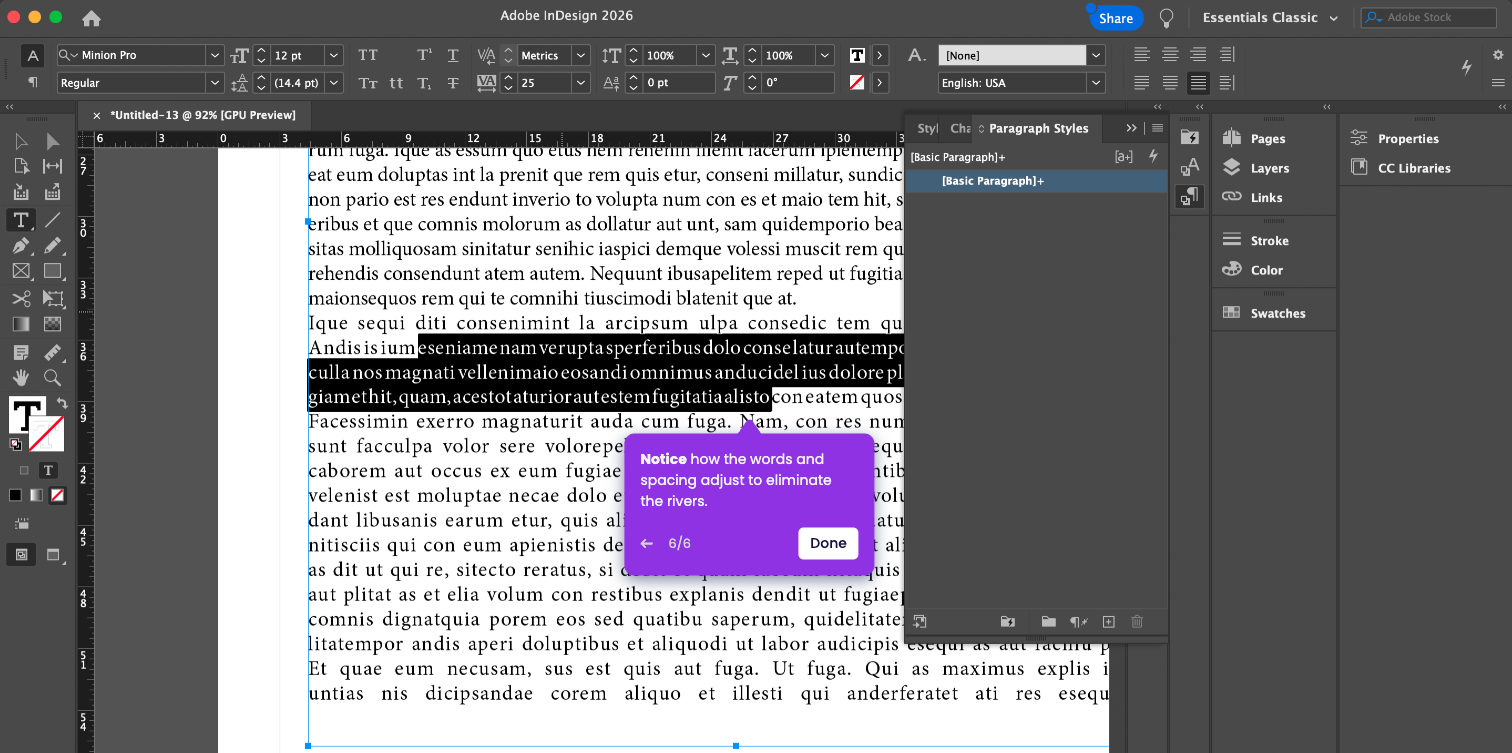The image size is (1512, 753).
Task: Click the Quick Apply lightning icon
Action: (x=1466, y=67)
